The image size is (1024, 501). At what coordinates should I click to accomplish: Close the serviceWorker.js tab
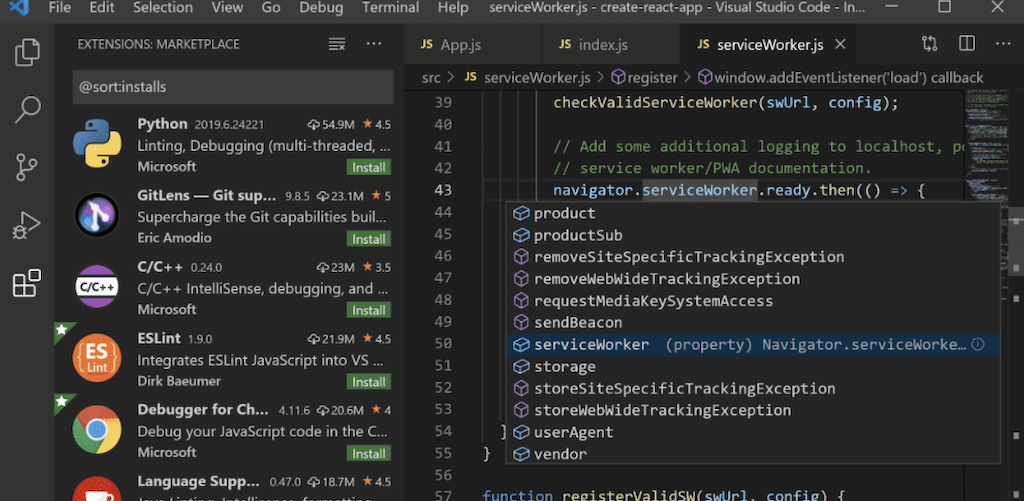tap(840, 45)
